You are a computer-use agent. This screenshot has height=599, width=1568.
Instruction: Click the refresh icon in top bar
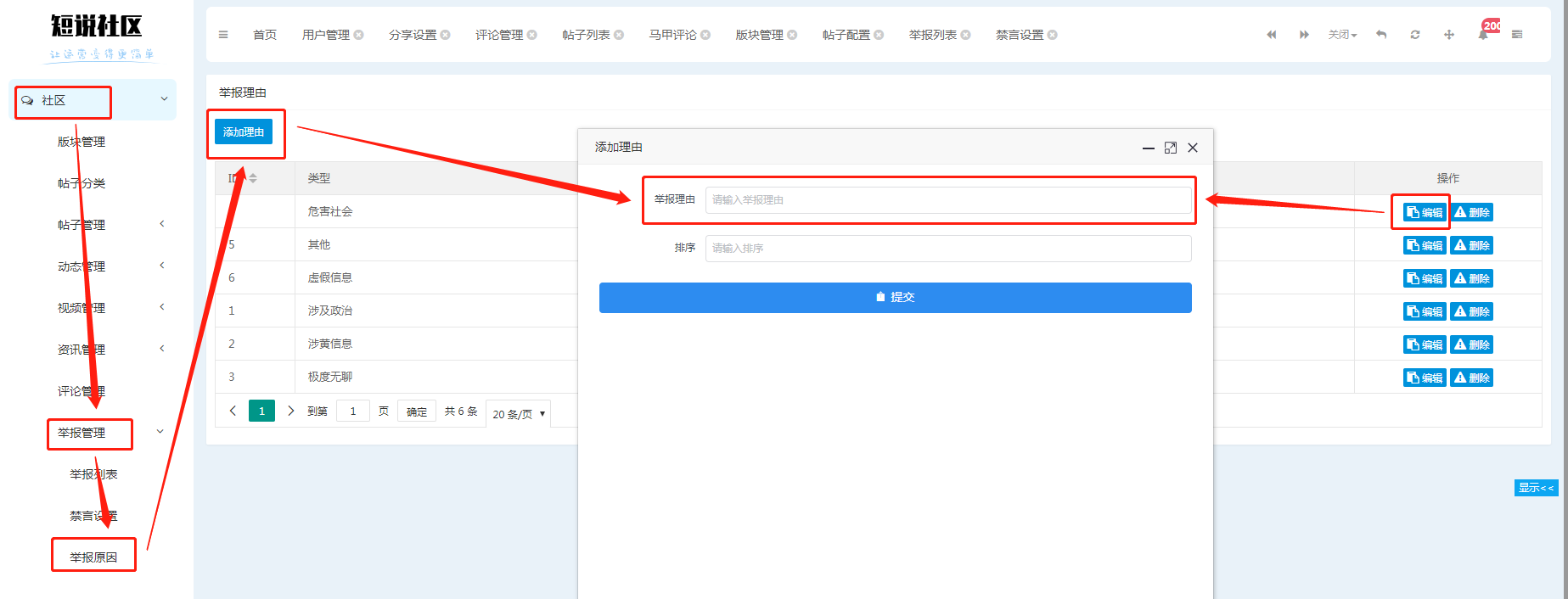click(1415, 35)
